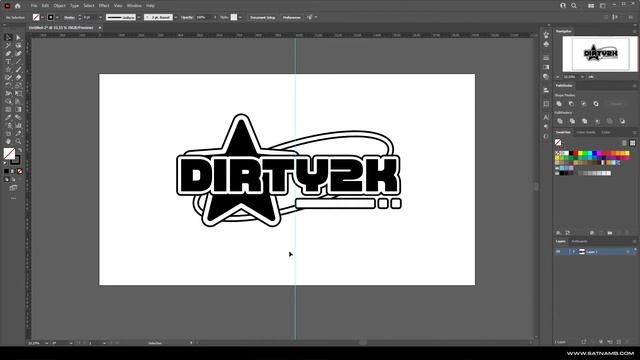Select the Paintbrush tool
Screen dimensions: 640x360
[18, 69]
